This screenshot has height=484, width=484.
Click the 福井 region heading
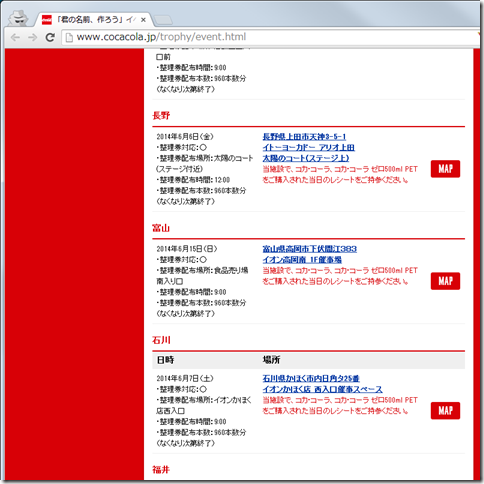pyautogui.click(x=161, y=470)
